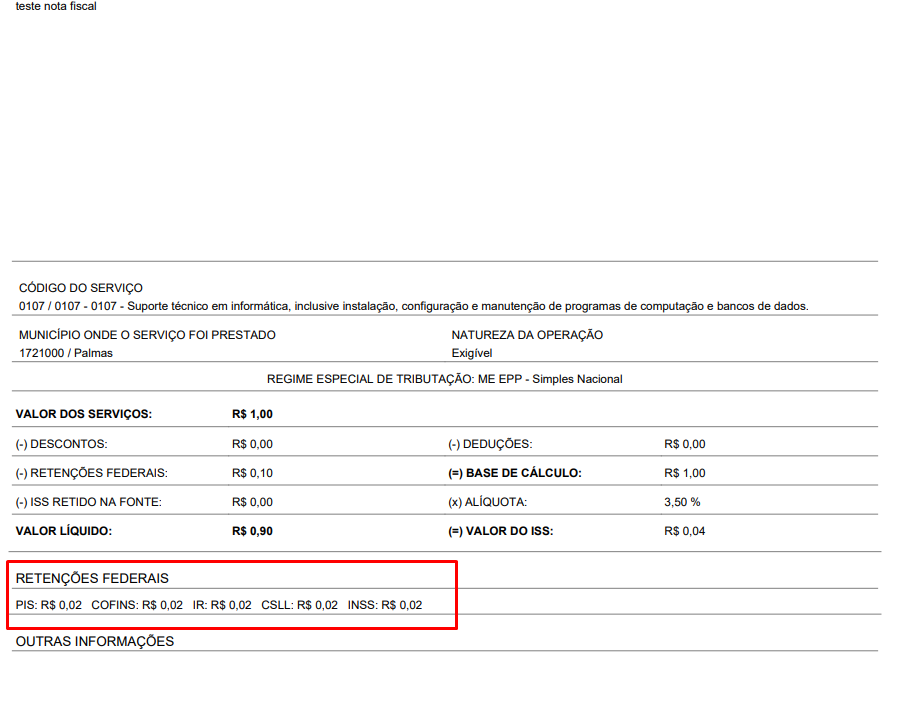Viewport: 916px width, 727px height.
Task: Click the 'OUTRAS INFORMAÇÕES' section heading
Action: pos(94,641)
